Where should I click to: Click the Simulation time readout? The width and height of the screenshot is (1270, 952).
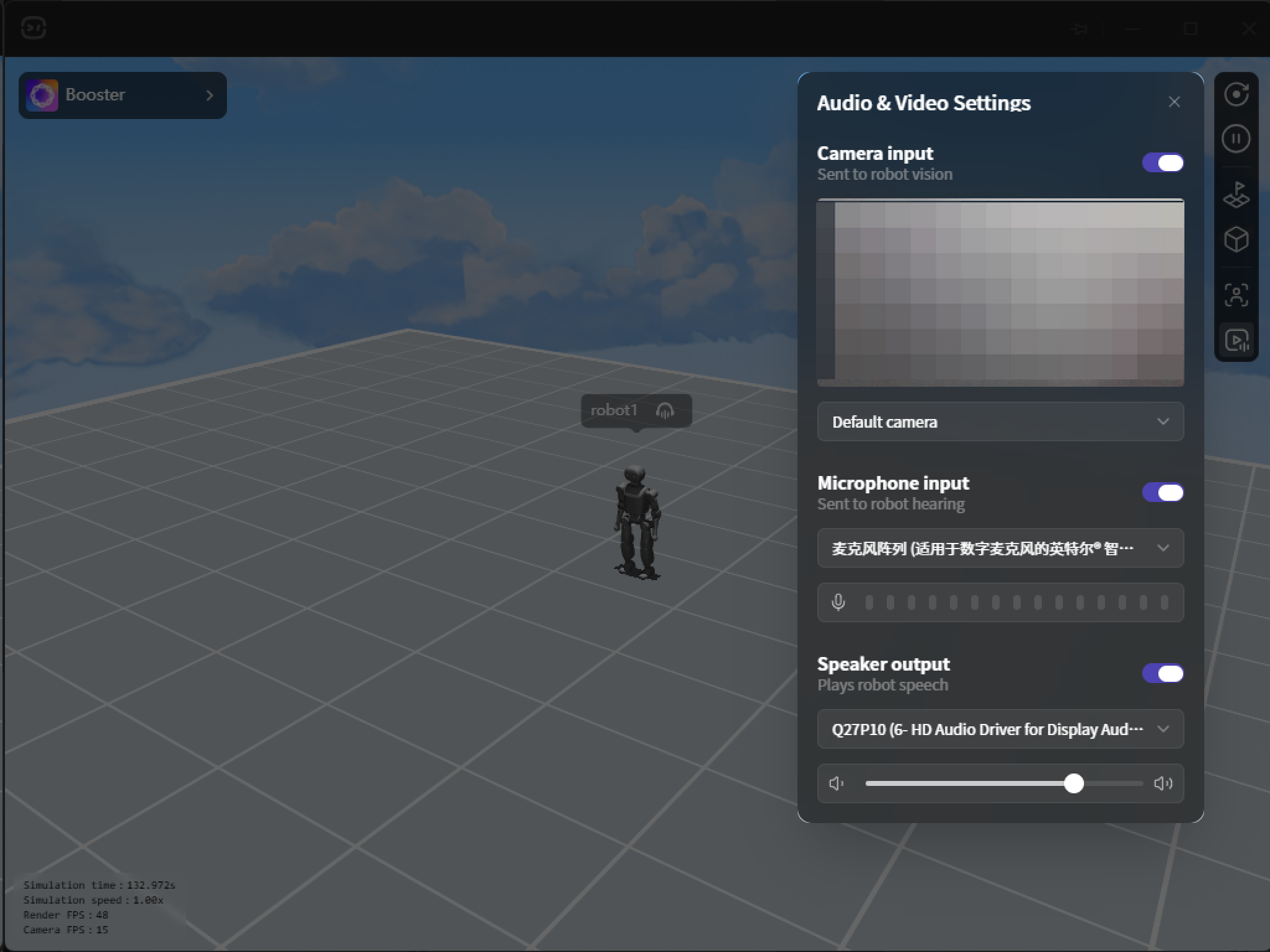click(x=99, y=885)
